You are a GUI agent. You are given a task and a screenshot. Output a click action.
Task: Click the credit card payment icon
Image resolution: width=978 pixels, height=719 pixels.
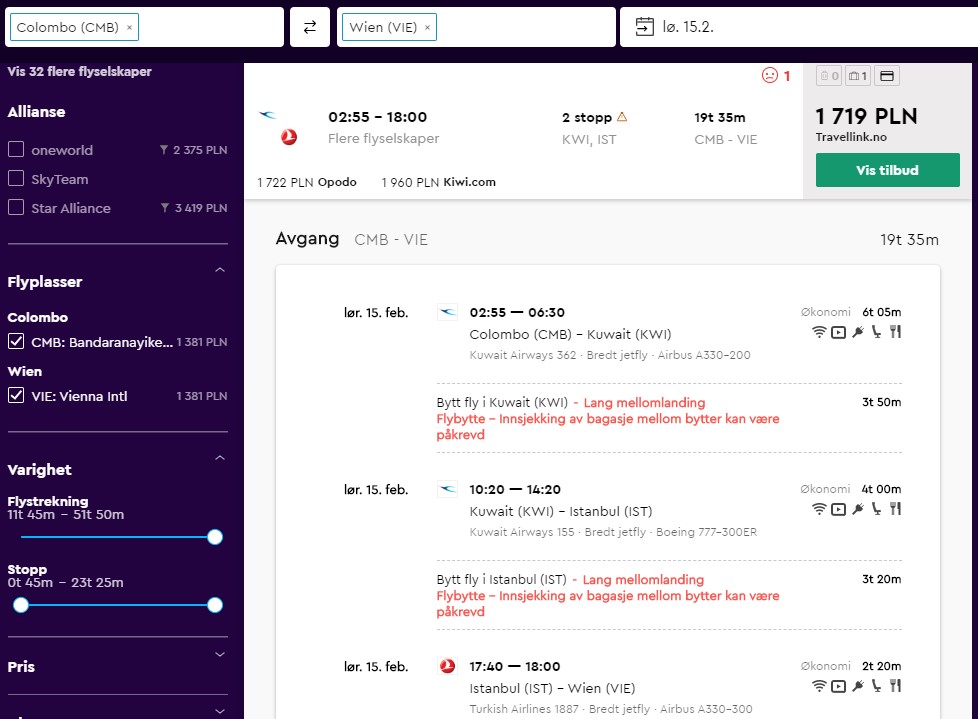(x=886, y=76)
